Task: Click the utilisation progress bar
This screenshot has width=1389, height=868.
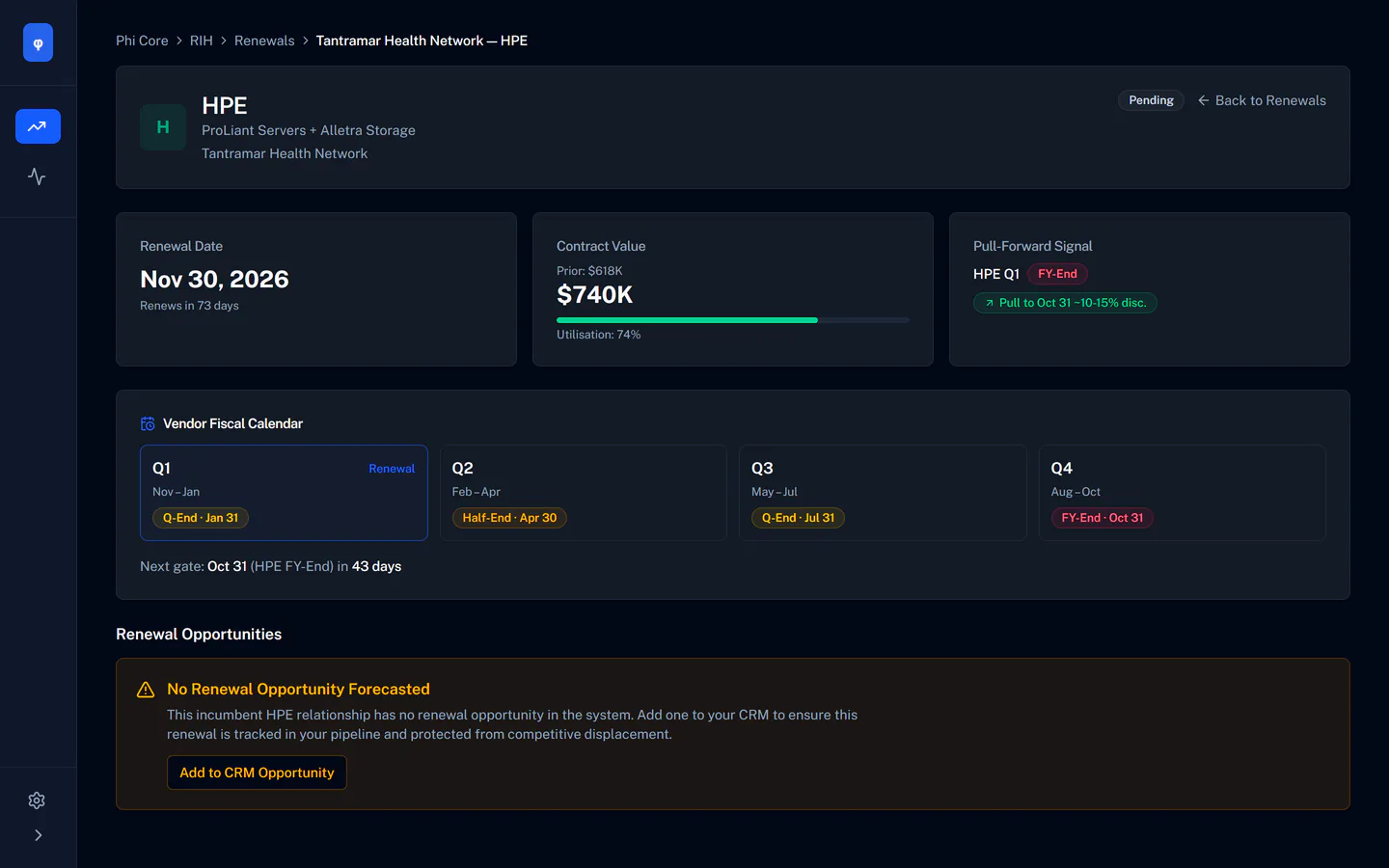Action: coord(733,320)
